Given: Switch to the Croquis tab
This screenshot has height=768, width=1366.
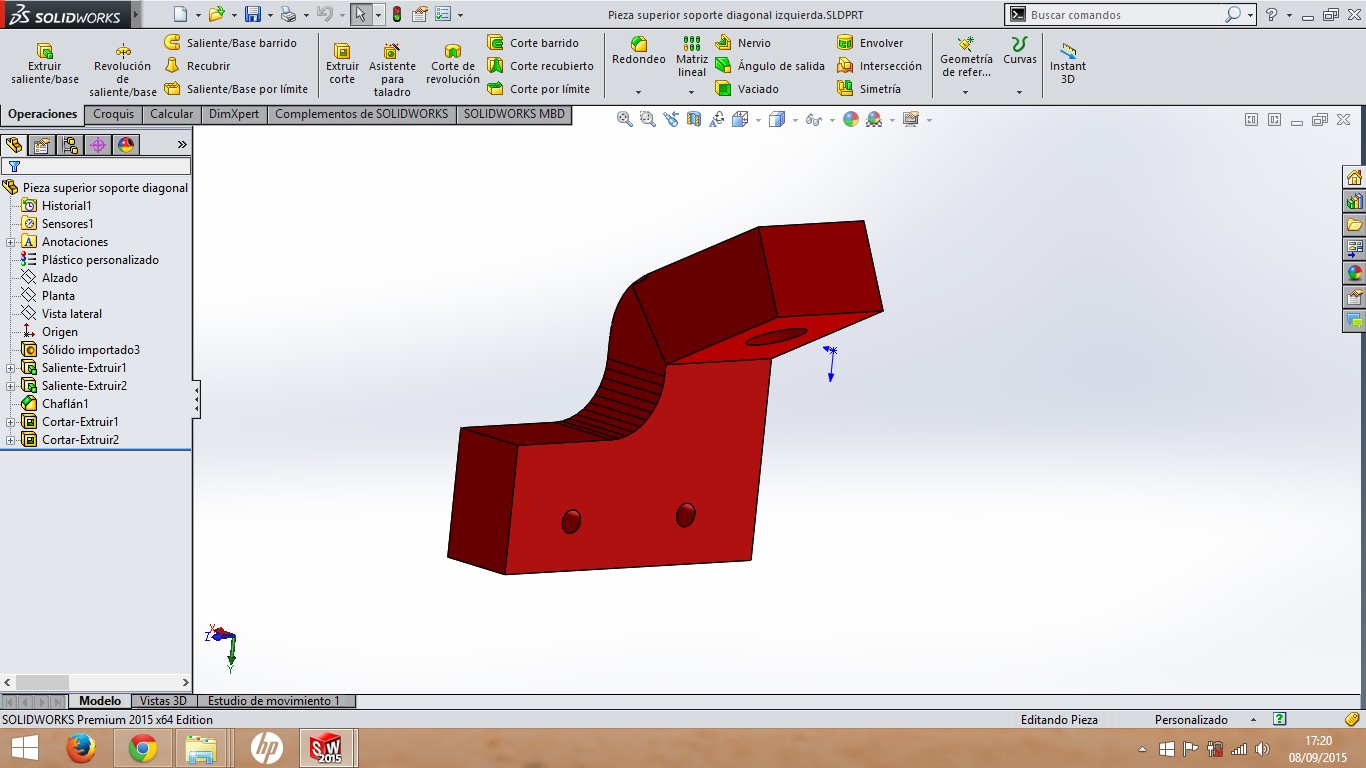Looking at the screenshot, I should (114, 114).
